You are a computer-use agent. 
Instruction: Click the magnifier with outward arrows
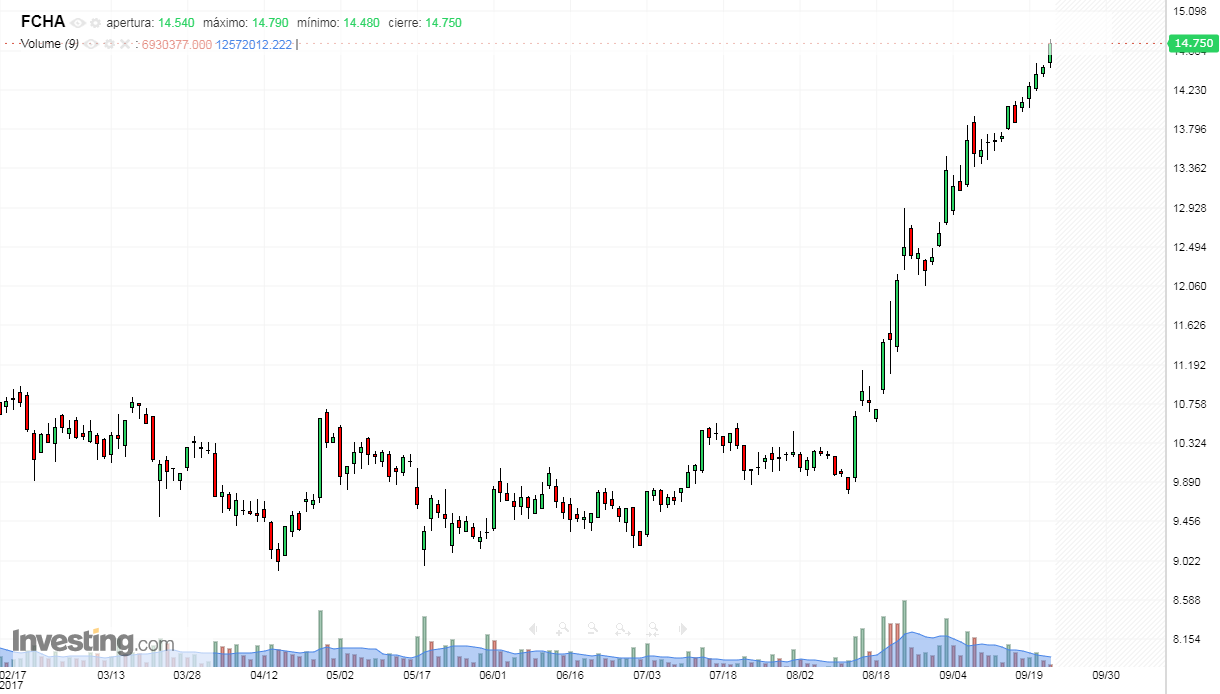pyautogui.click(x=622, y=629)
